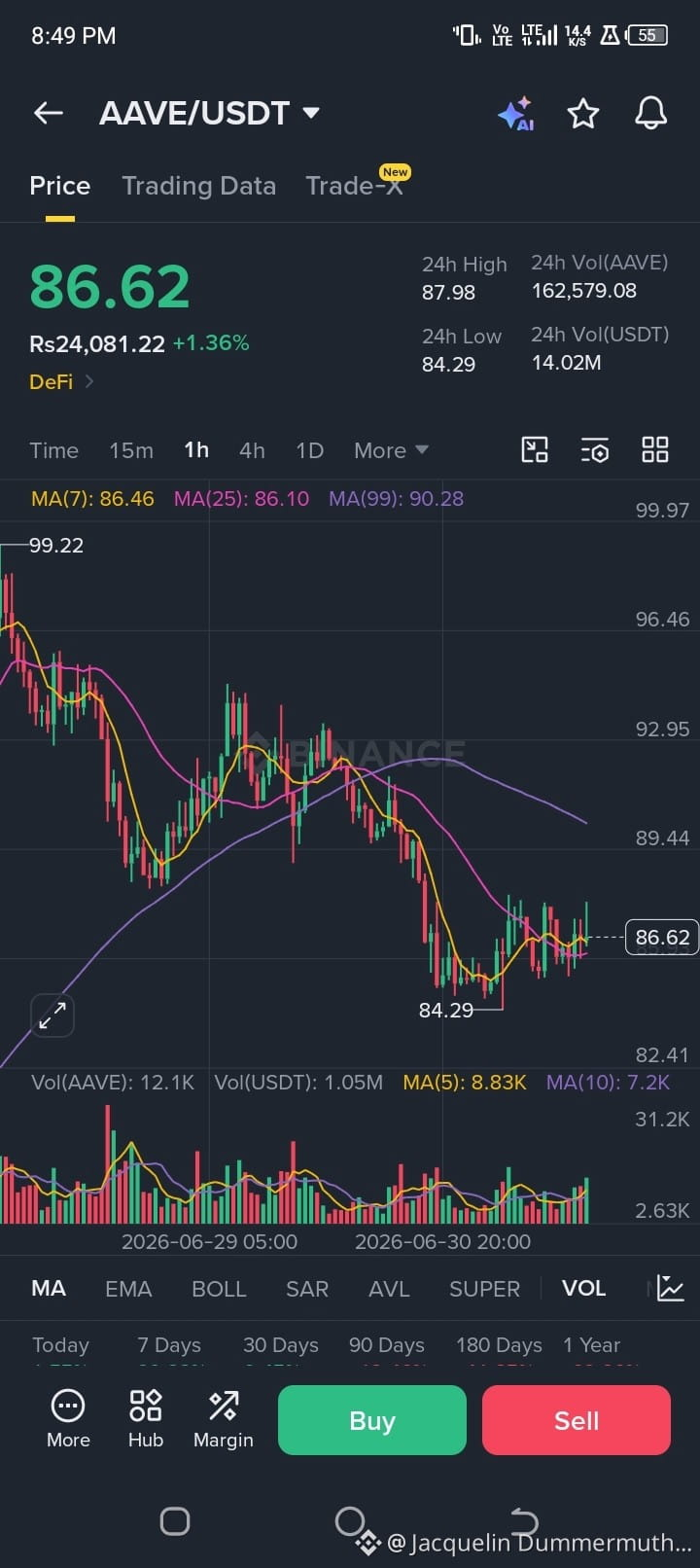This screenshot has width=700, height=1568.
Task: Select the Today performance period
Action: pos(60,1345)
